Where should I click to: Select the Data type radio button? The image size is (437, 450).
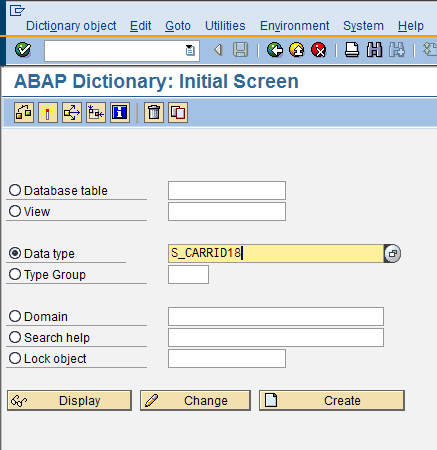coord(15,253)
